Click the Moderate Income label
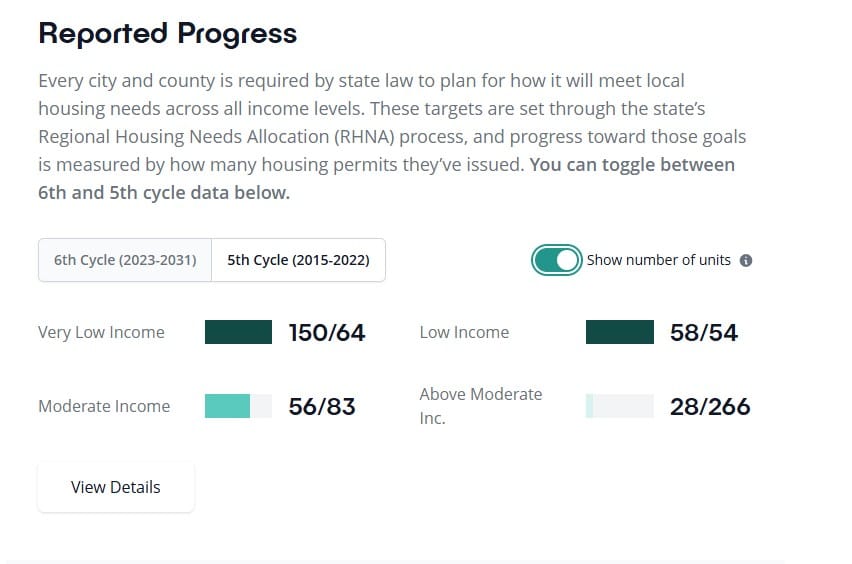852x564 pixels. pyautogui.click(x=104, y=406)
